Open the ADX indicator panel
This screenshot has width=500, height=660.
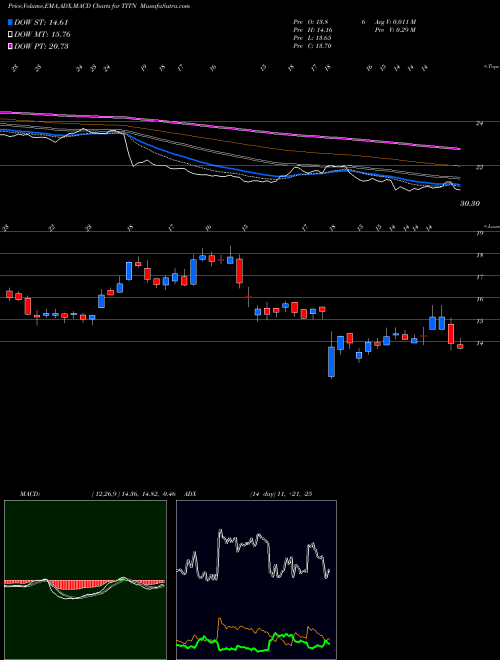tap(256, 580)
